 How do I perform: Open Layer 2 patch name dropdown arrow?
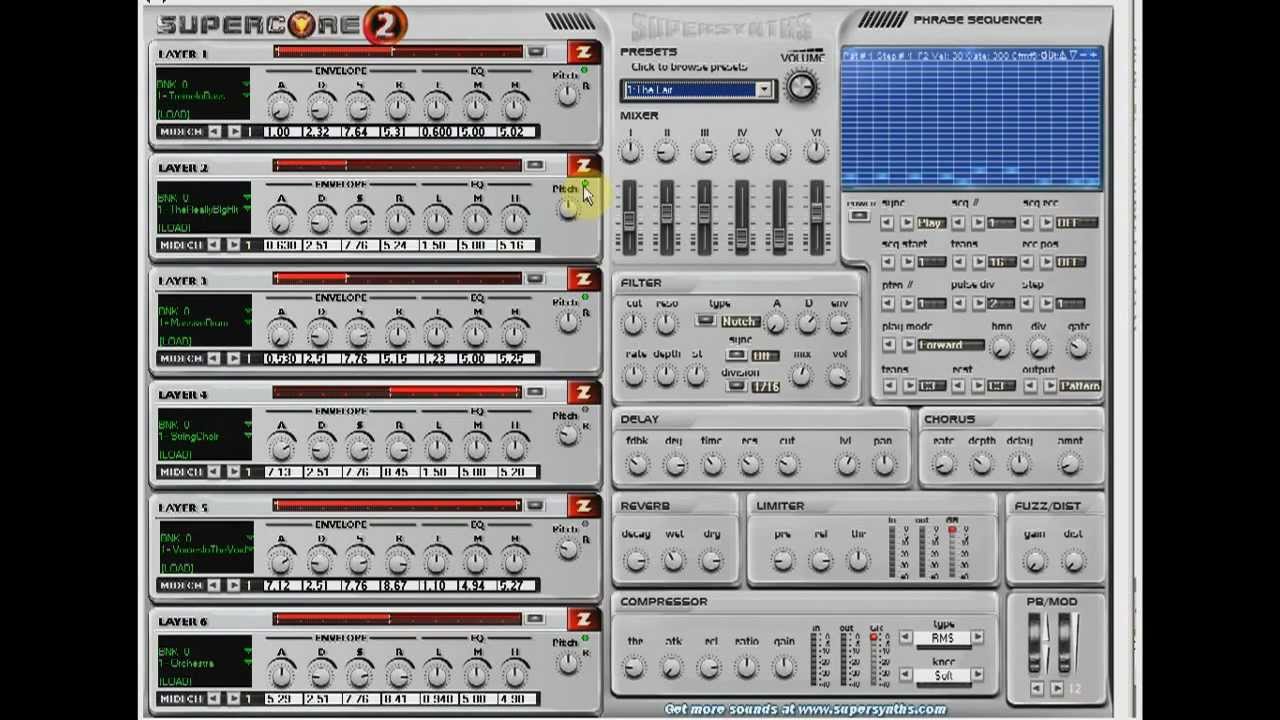pos(247,210)
